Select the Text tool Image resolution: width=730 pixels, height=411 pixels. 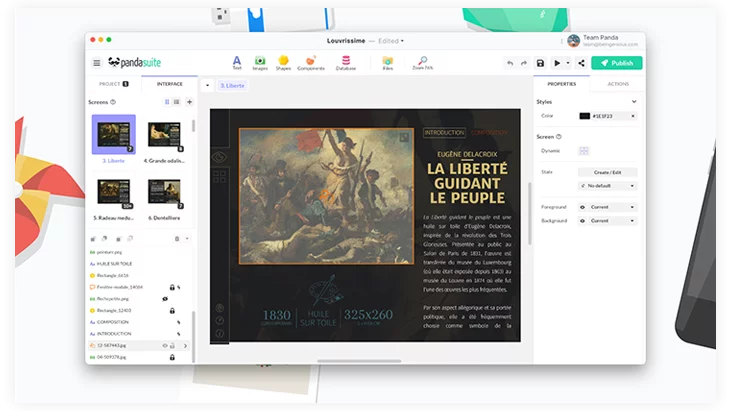coord(237,63)
